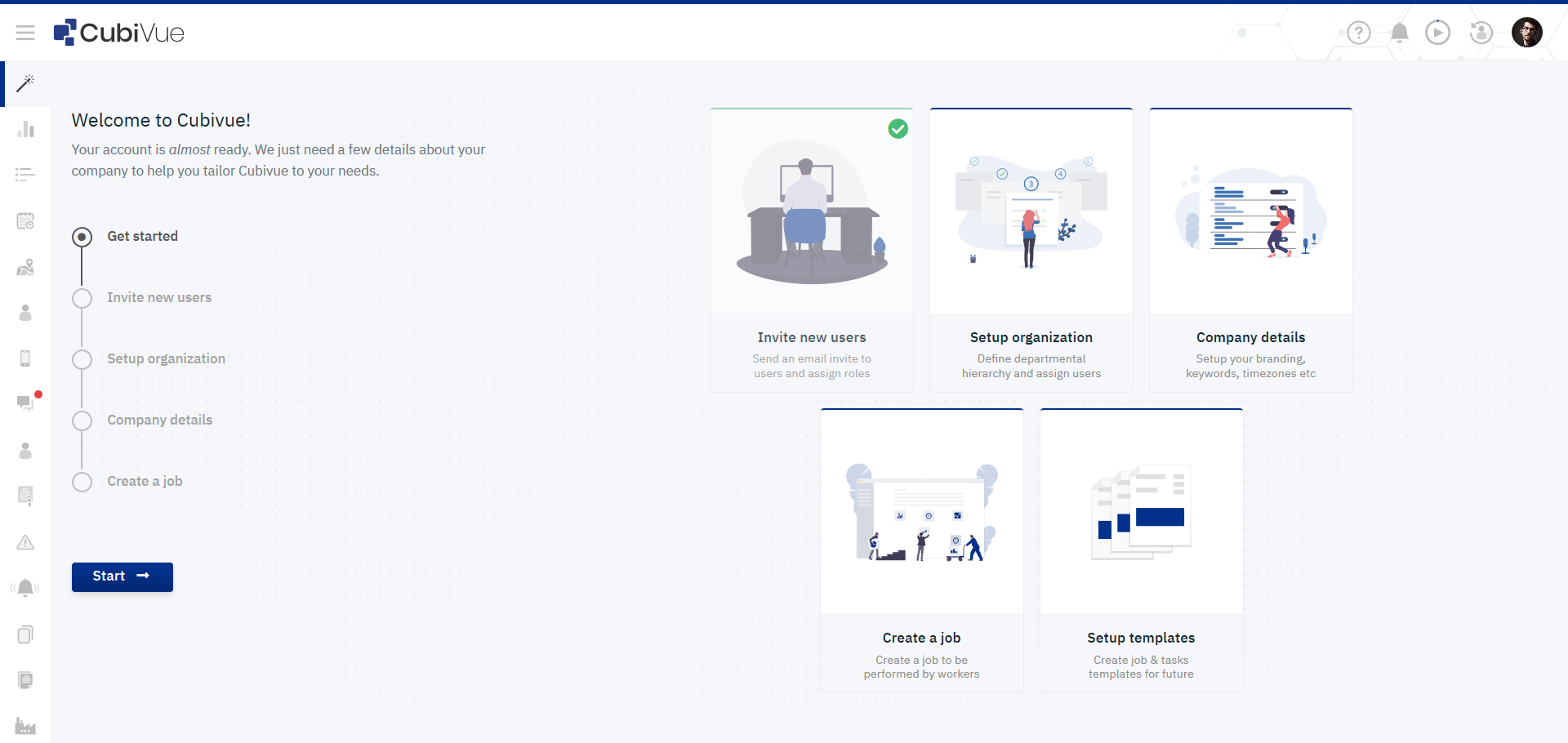
Task: Click the help question mark icon
Action: pos(1358,33)
